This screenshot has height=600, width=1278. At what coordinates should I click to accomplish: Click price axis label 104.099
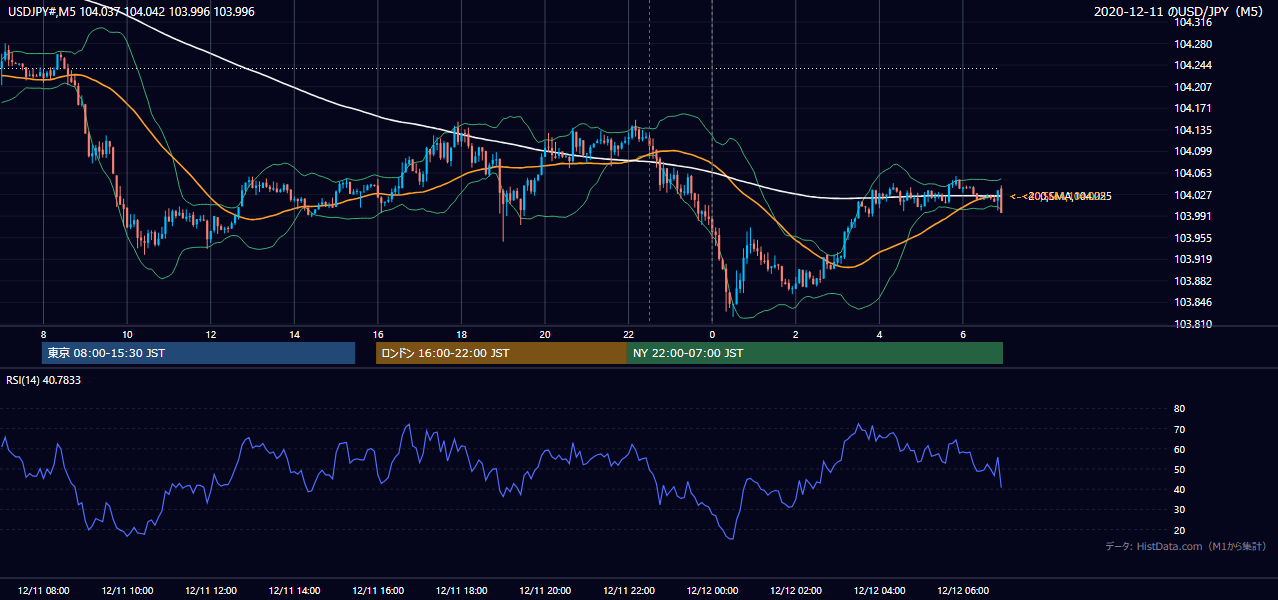[x=1194, y=151]
